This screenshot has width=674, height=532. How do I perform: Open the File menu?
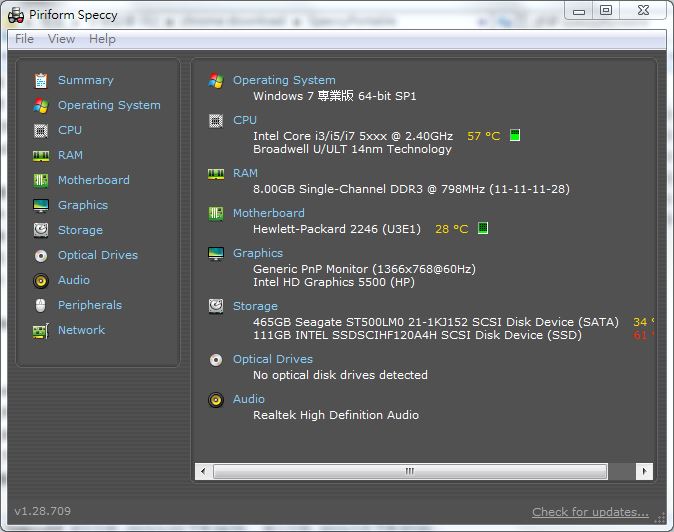(25, 39)
